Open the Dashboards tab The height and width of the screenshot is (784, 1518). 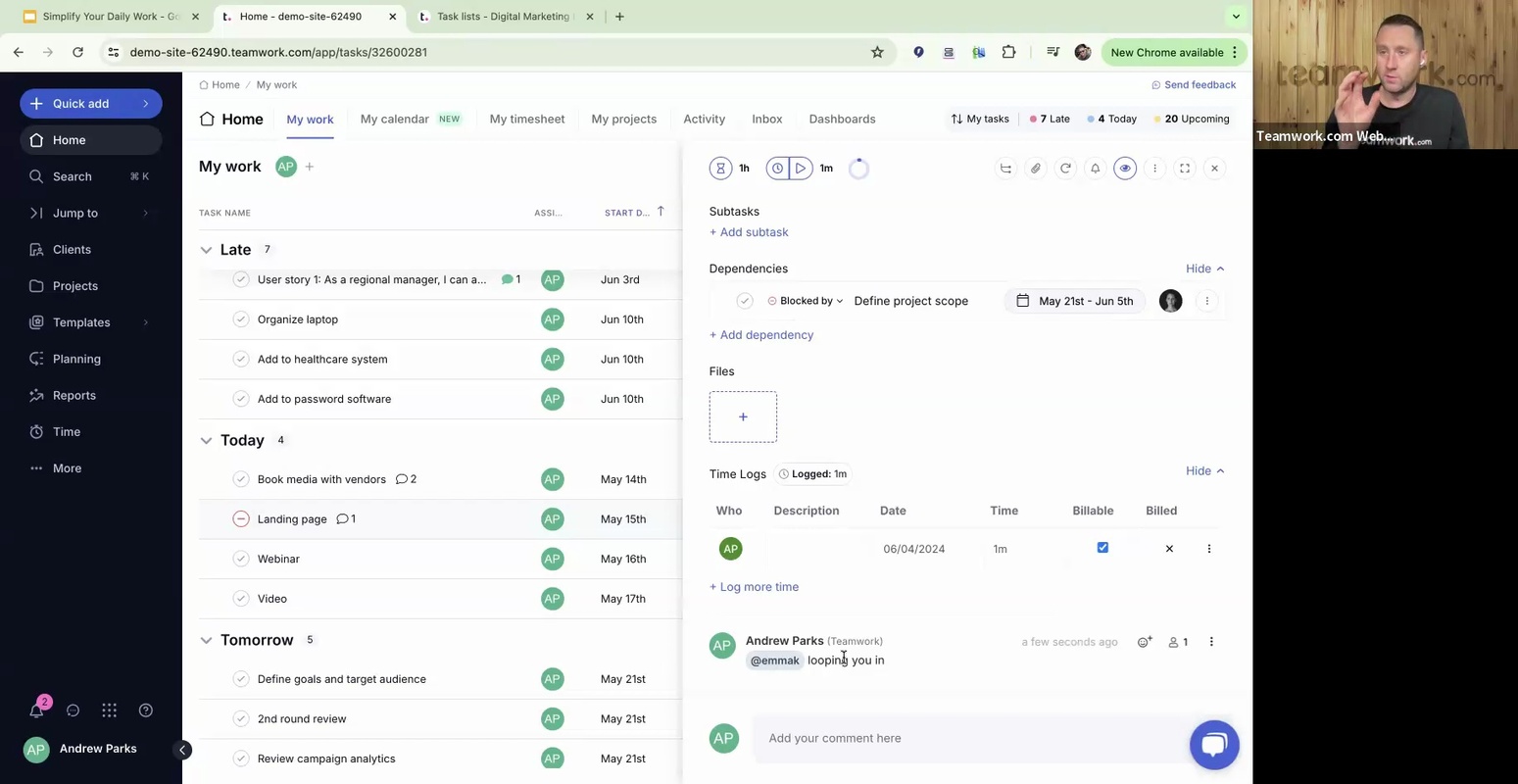[842, 120]
